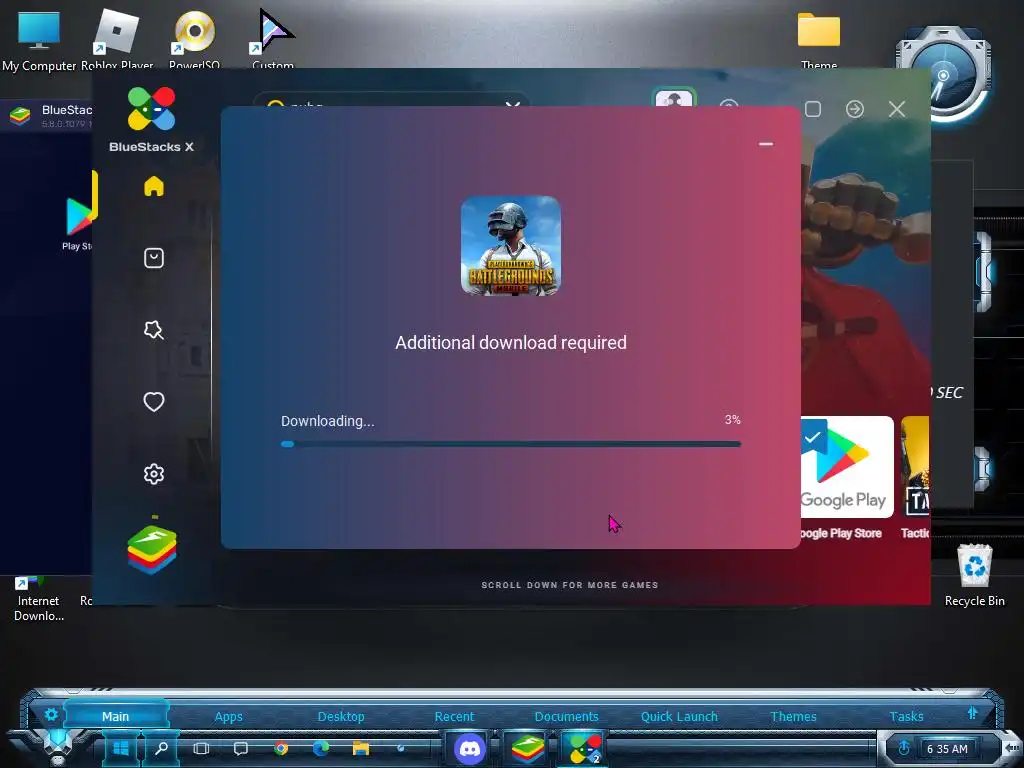Open Internet Download Manager desktop shortcut

click(39, 599)
